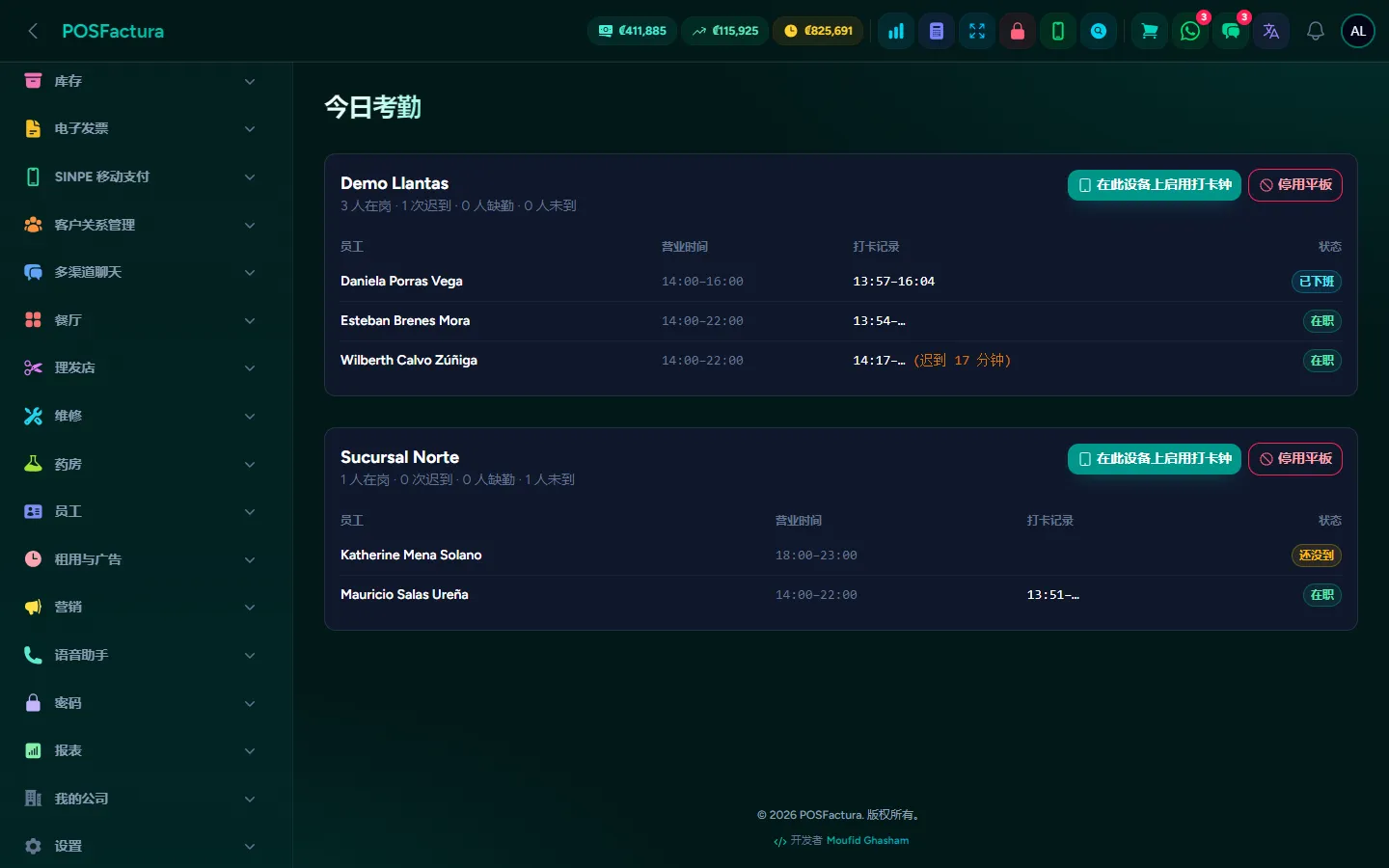This screenshot has width=1389, height=868.
Task: Open the Moufid Ghasham developer link
Action: [x=867, y=840]
